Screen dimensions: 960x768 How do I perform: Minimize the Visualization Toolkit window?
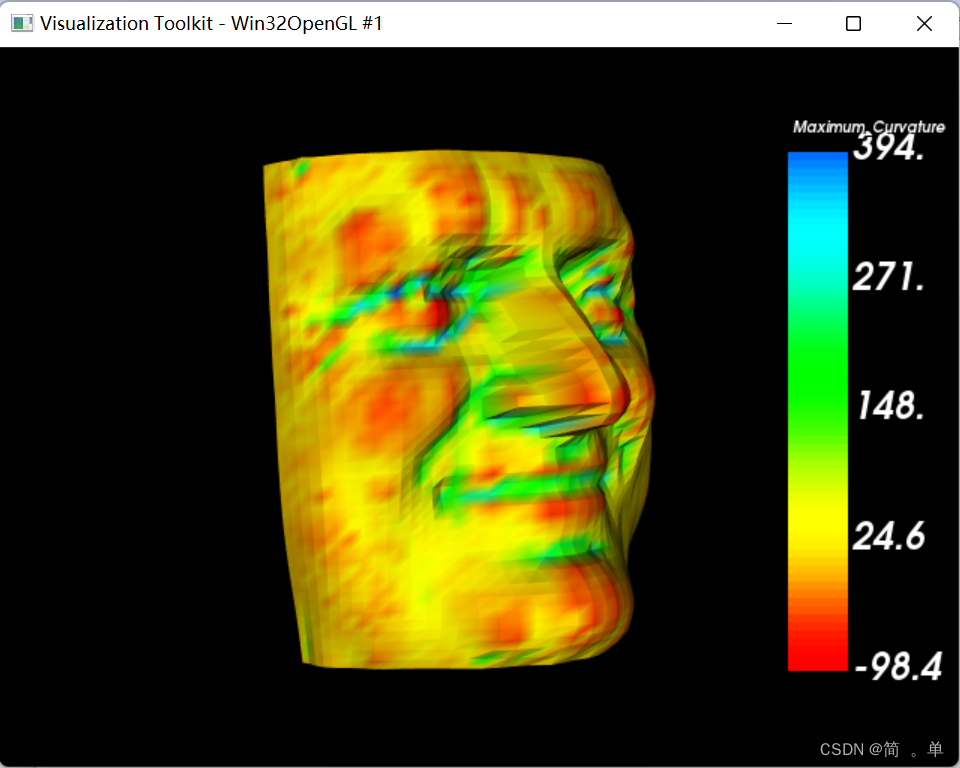click(786, 22)
